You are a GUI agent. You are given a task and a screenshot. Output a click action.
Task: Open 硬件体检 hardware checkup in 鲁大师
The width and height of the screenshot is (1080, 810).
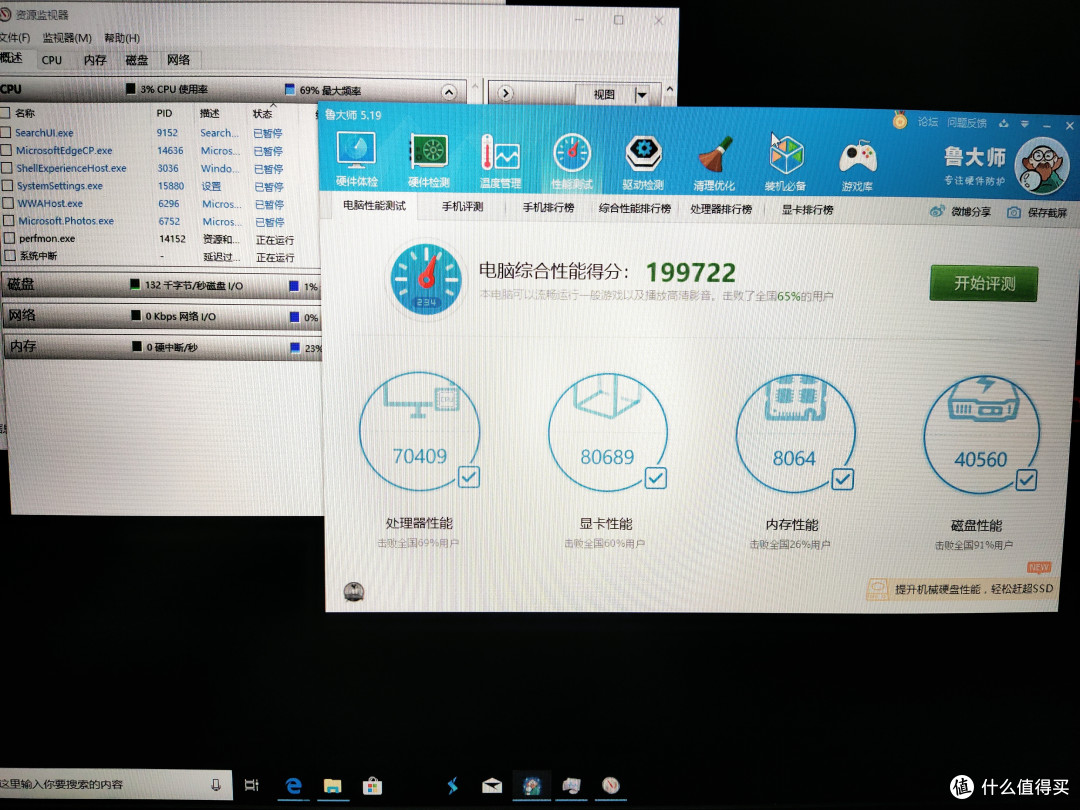(x=356, y=158)
